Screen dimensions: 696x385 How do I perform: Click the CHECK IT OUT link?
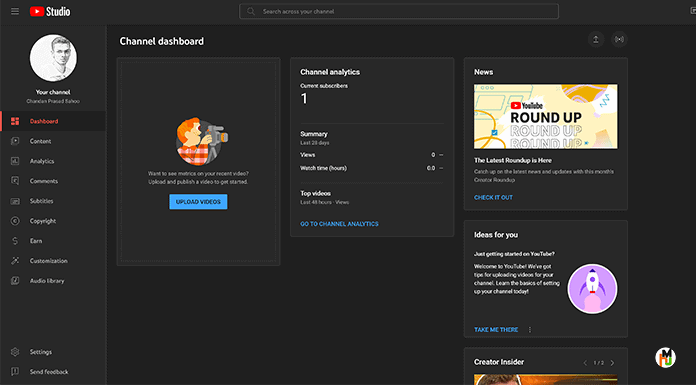(x=493, y=198)
